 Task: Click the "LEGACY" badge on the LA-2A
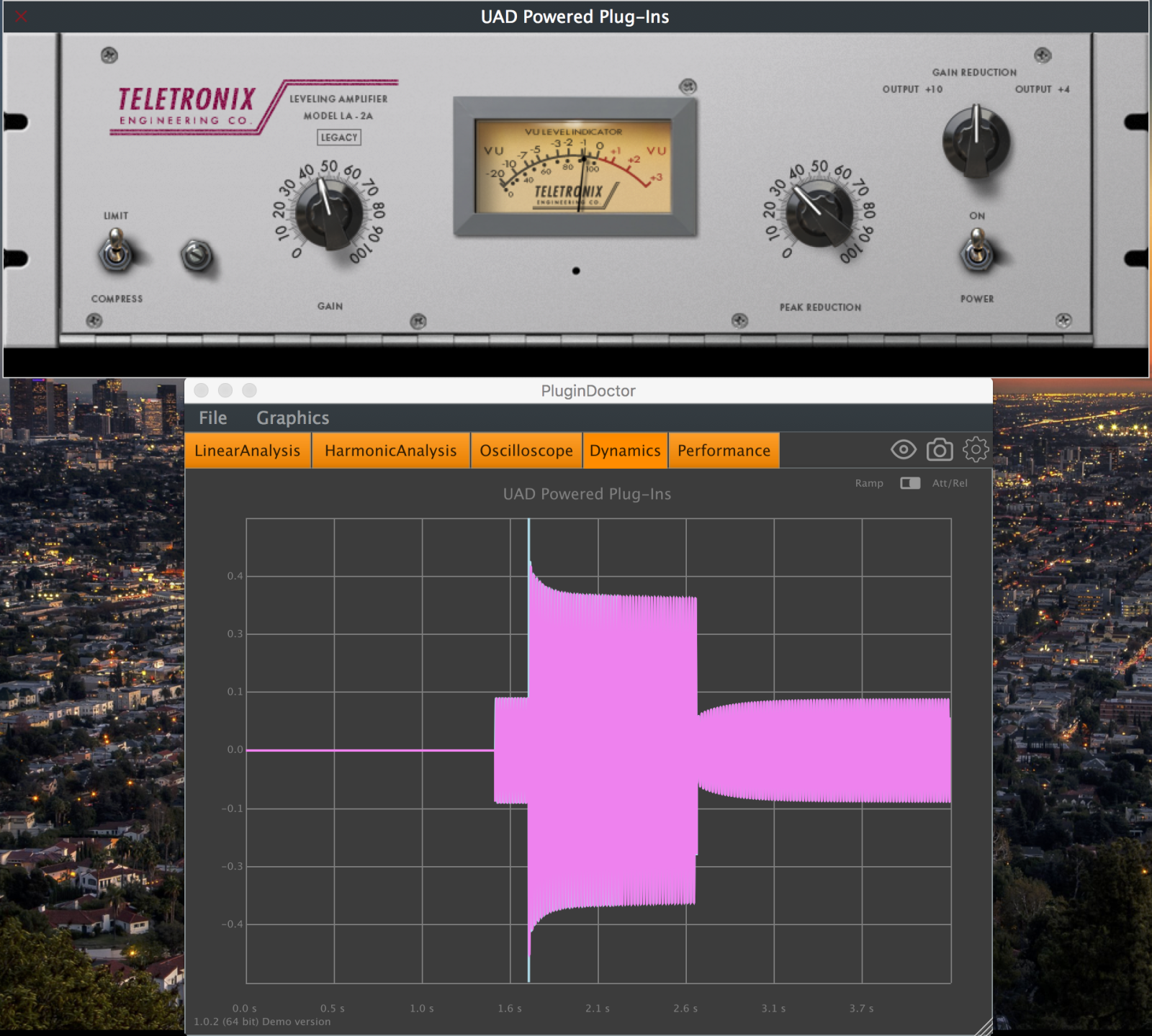click(339, 138)
